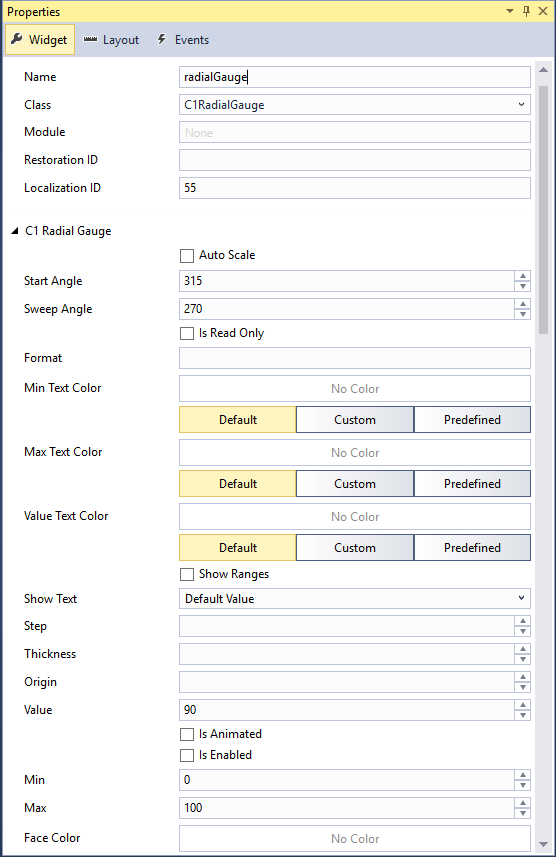Increase Start Angle with up arrow

coord(523,276)
